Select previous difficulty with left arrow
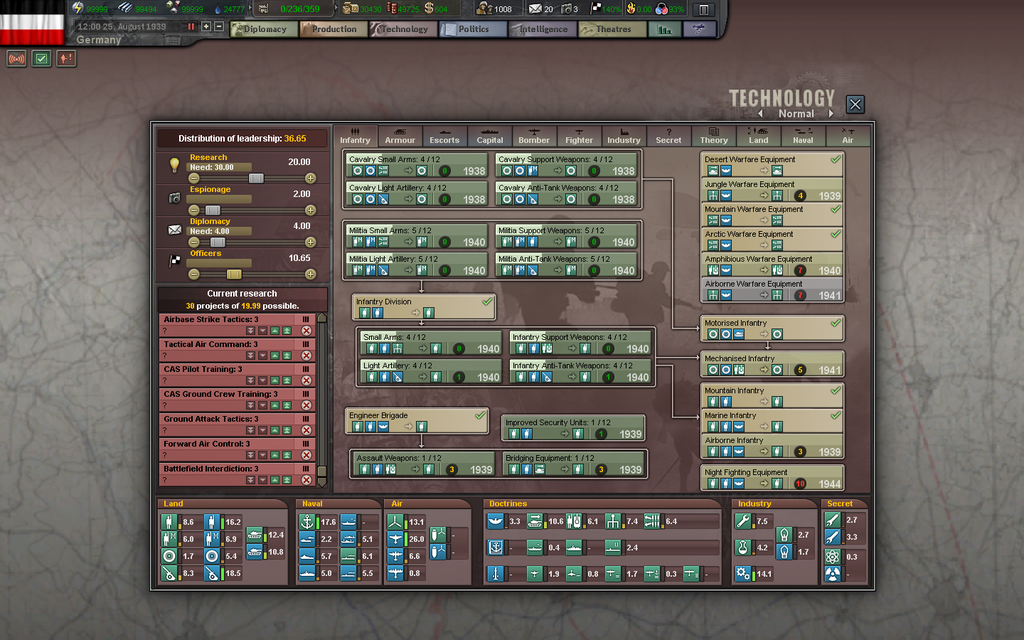The width and height of the screenshot is (1024, 640). point(761,114)
